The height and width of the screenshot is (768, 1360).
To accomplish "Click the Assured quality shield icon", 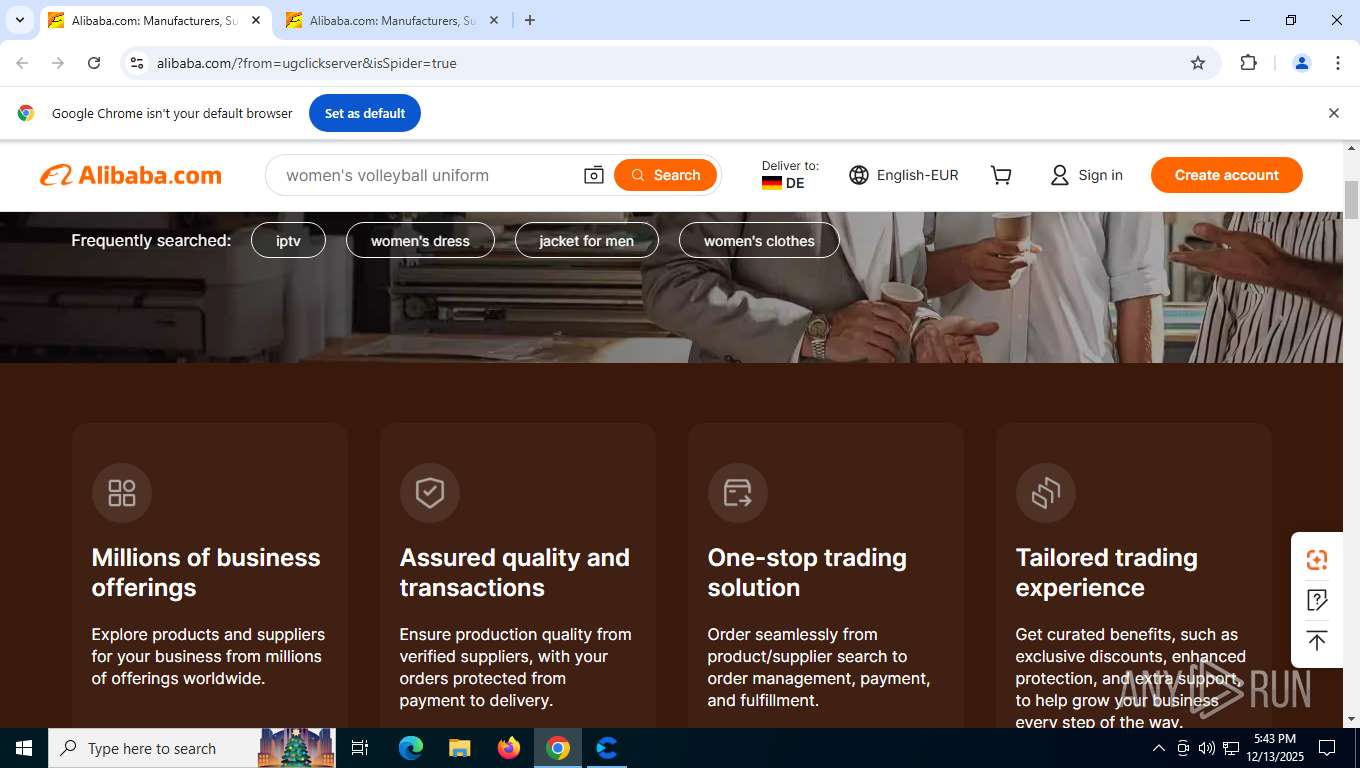I will [x=430, y=493].
